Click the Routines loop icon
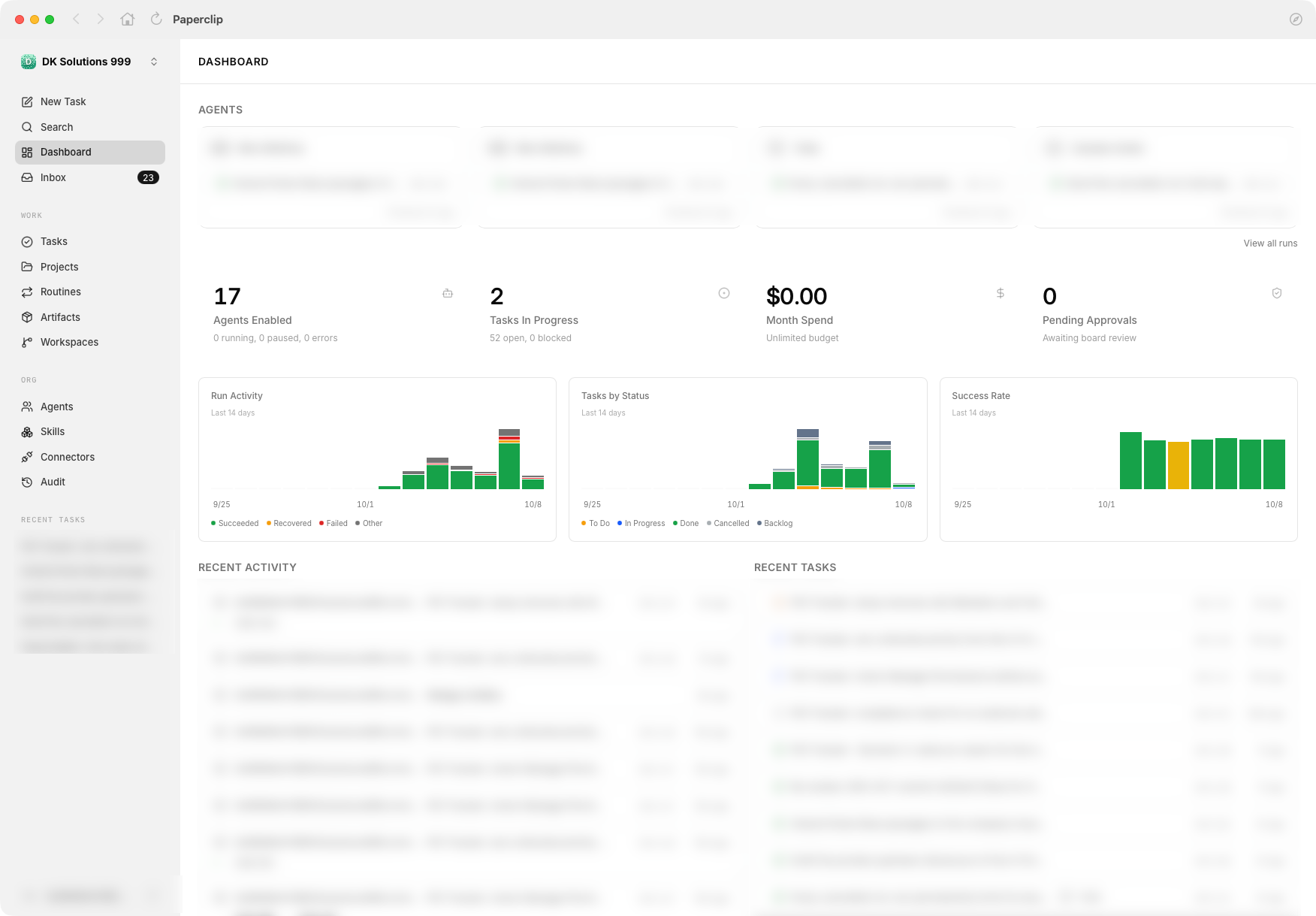 [x=27, y=292]
